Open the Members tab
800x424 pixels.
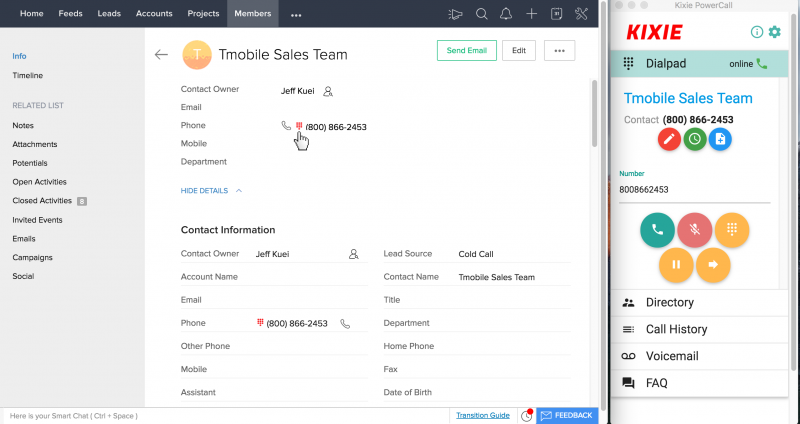click(x=253, y=14)
